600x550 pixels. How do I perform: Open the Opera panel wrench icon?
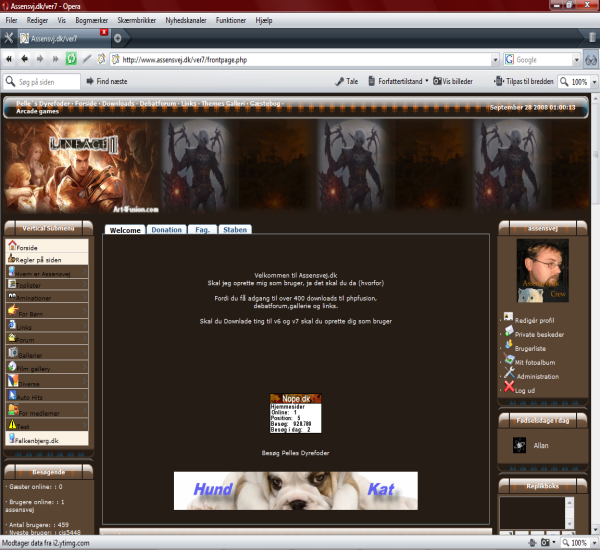tap(8, 38)
